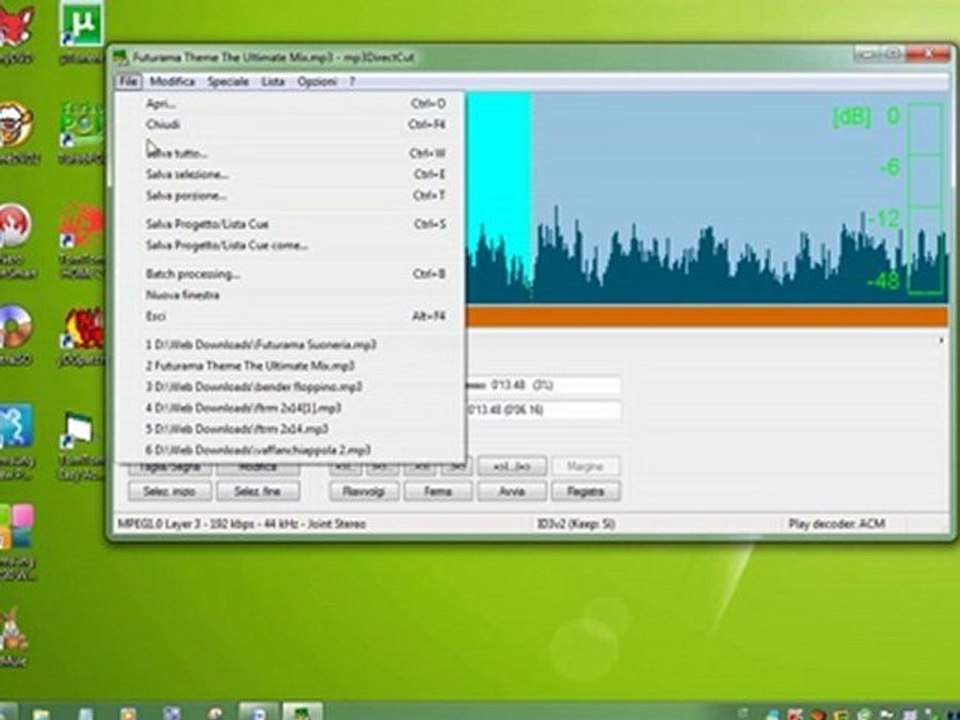
Task: Click the Avvia play button
Action: pyautogui.click(x=512, y=491)
